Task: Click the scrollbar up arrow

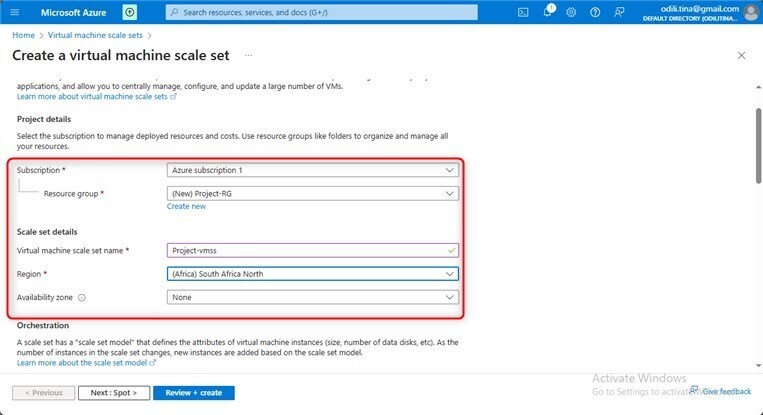Action: click(758, 87)
